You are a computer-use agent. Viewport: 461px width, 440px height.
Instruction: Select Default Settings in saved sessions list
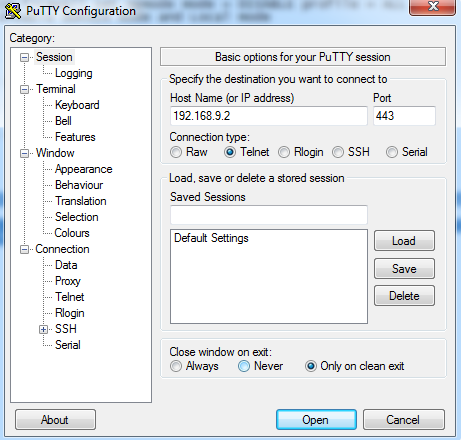coord(211,238)
